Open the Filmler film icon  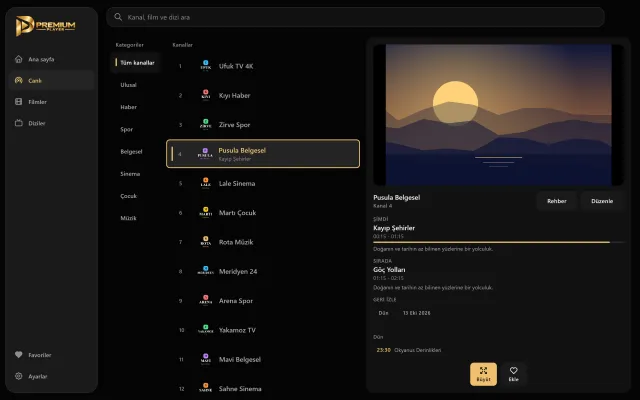[19, 102]
